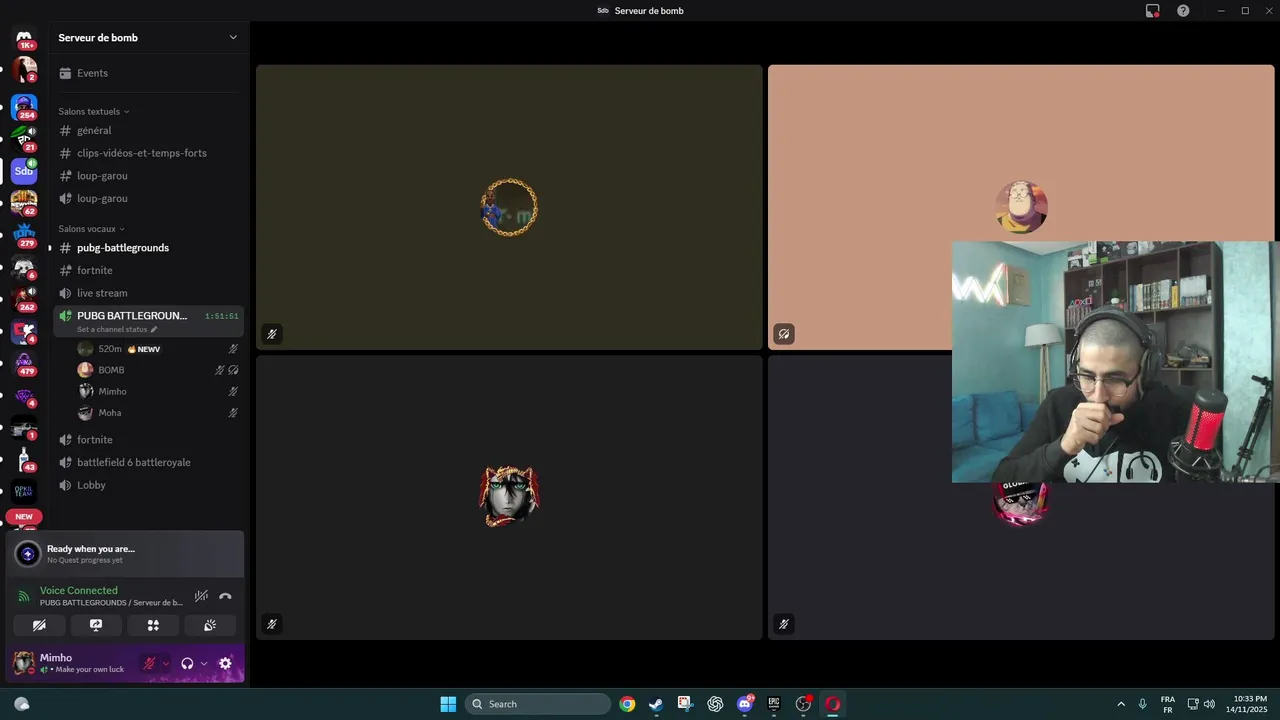Click the NEW unread indicator in server list
This screenshot has width=1280, height=720.
[24, 517]
